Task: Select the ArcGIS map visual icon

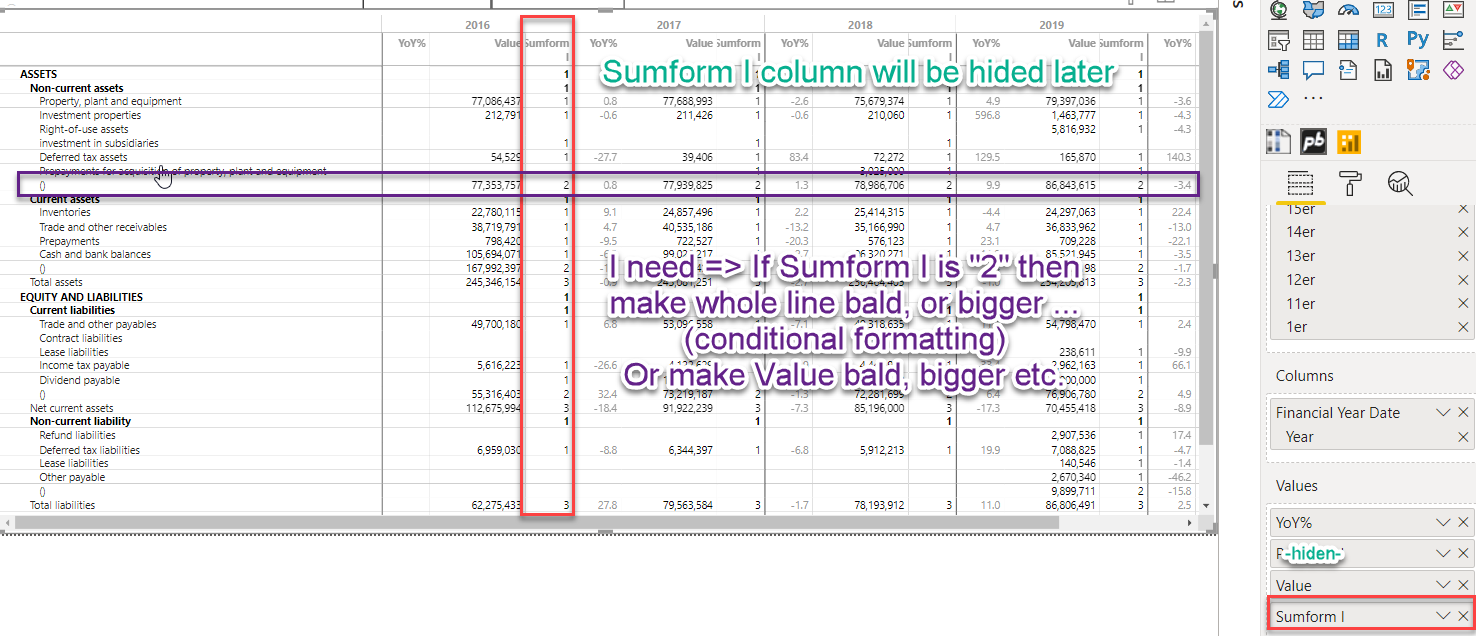Action: (1278, 9)
